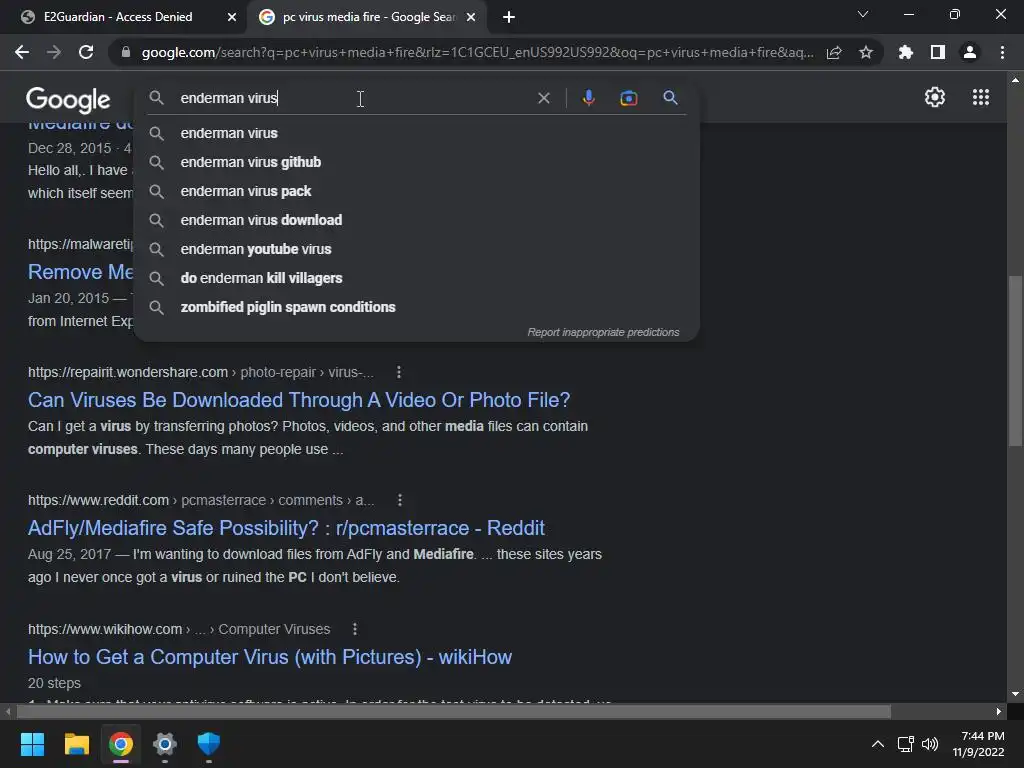The image size is (1024, 768).
Task: Open Google quick settings gear
Action: tap(935, 97)
